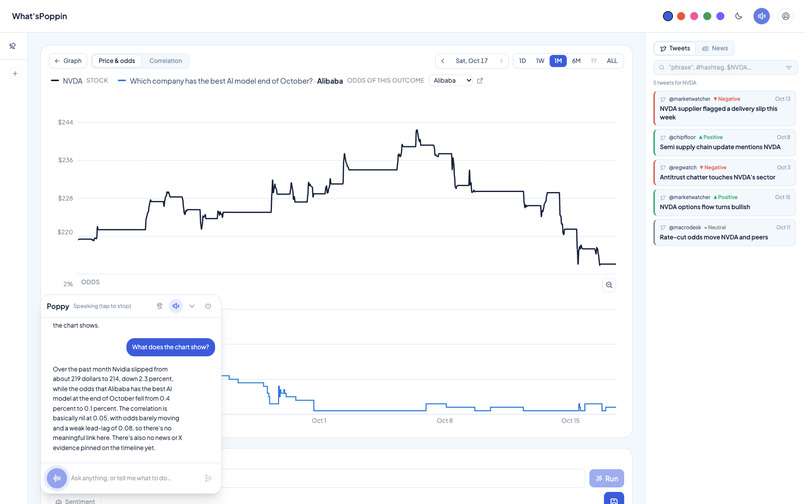806x504 pixels.
Task: Open the Alibaba outcome dropdown
Action: coord(451,80)
